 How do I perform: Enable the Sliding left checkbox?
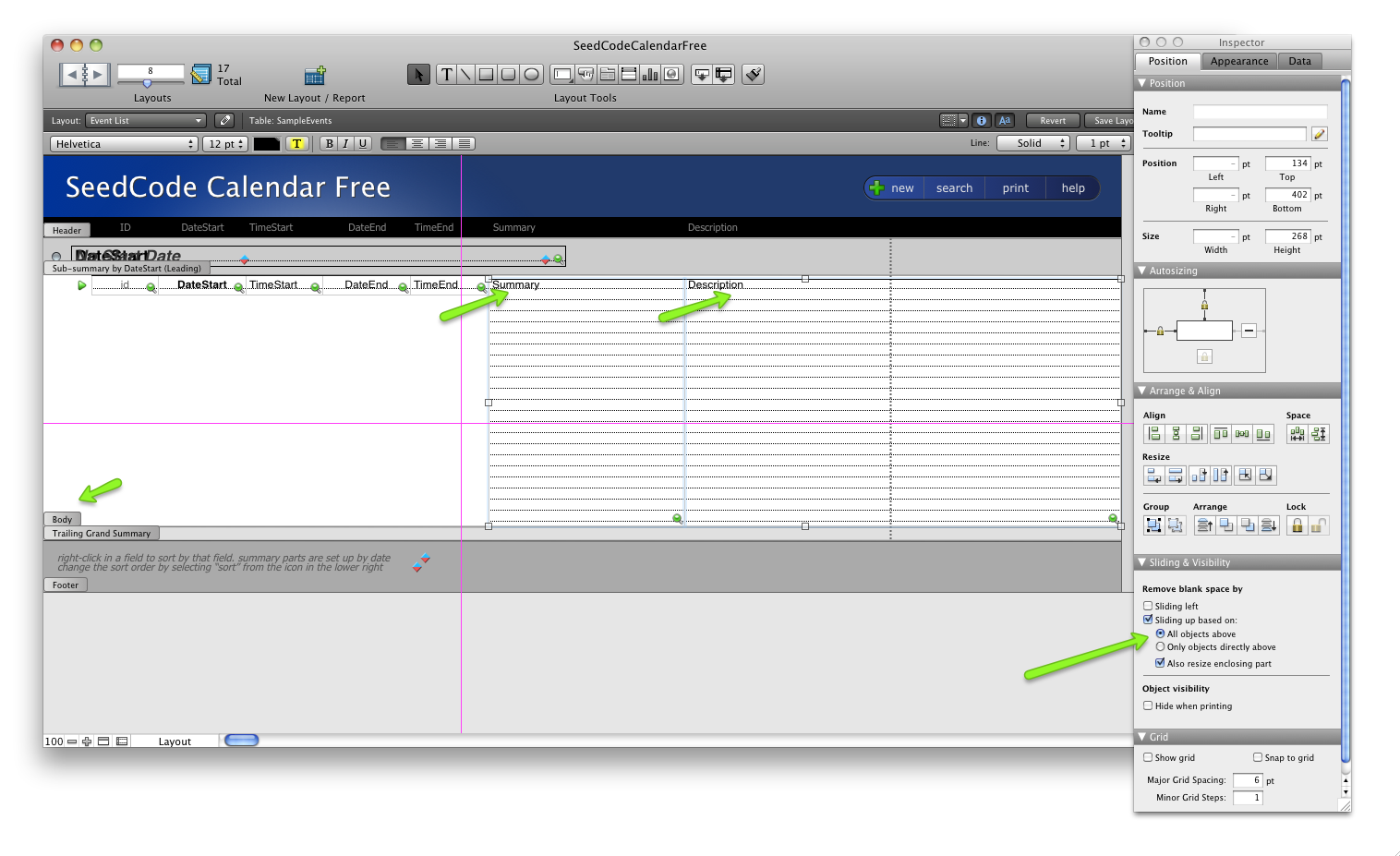pyautogui.click(x=1148, y=607)
